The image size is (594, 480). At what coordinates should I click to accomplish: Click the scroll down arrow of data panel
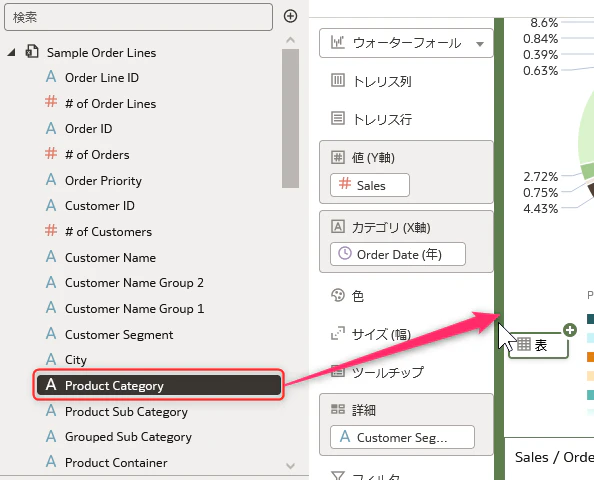291,466
